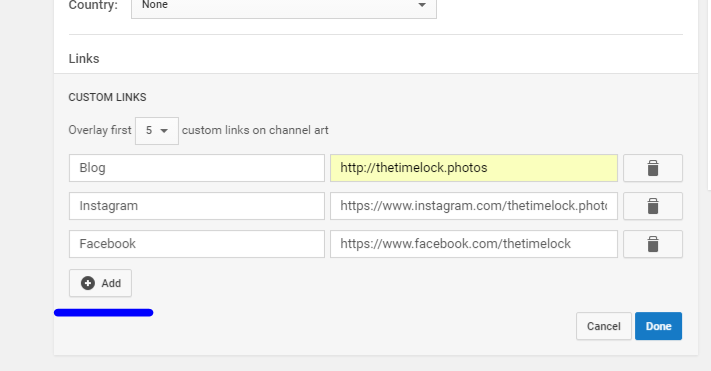The height and width of the screenshot is (371, 711).
Task: Select the 'custom links on channel art' text
Action: point(255,130)
